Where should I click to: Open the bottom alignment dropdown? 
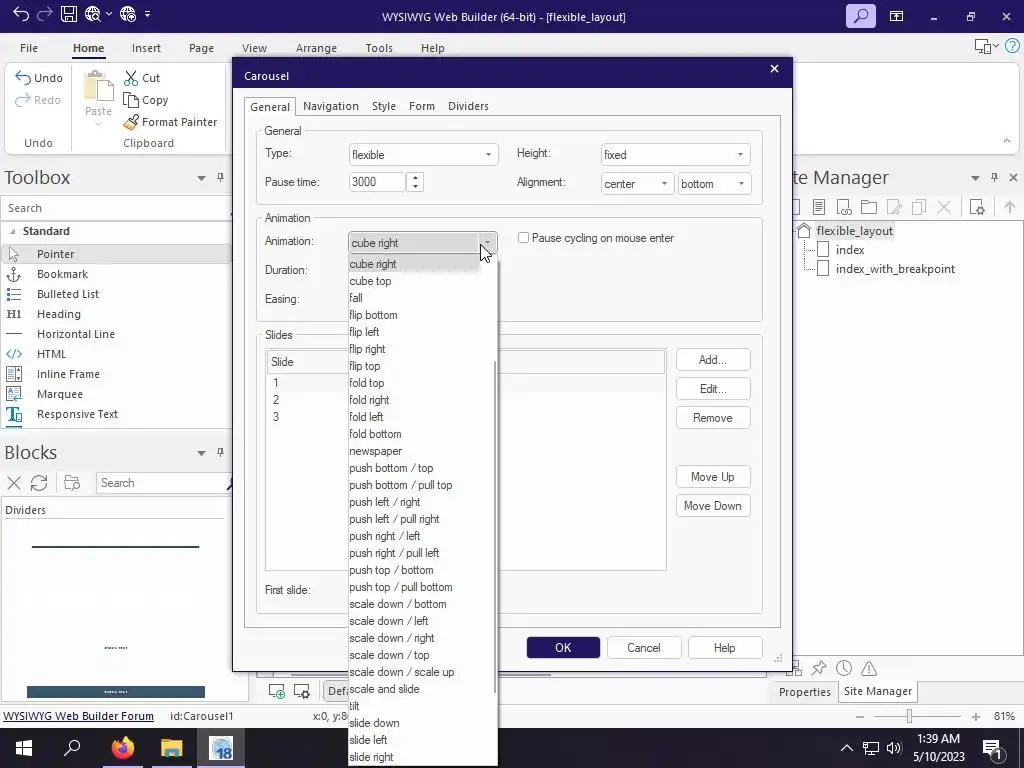[x=714, y=184]
